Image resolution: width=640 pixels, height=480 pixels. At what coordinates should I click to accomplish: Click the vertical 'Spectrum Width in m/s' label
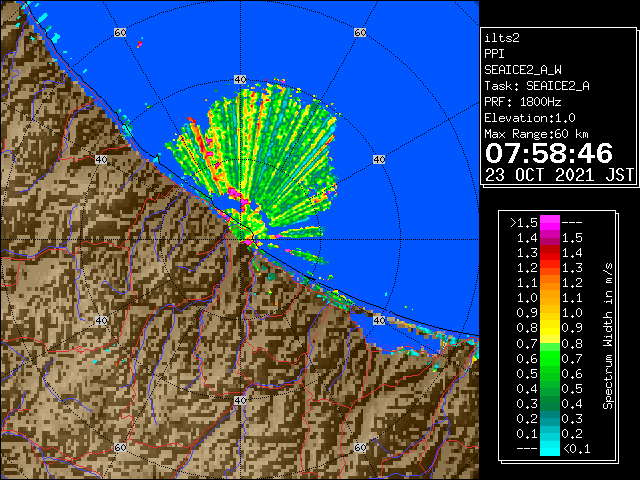(x=608, y=336)
